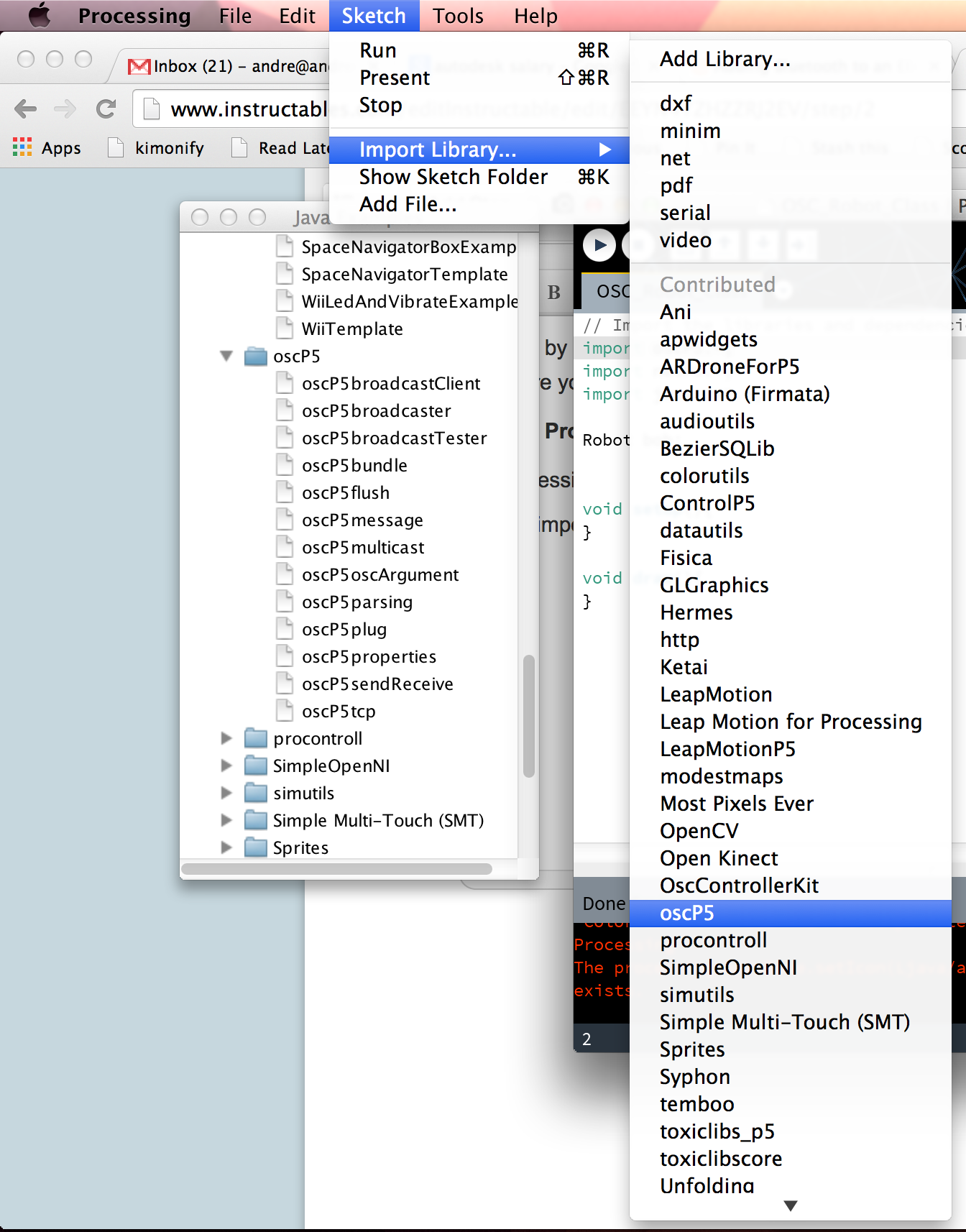Screen dimensions: 966x1232
Task: Import the serial library
Action: pos(791,213)
